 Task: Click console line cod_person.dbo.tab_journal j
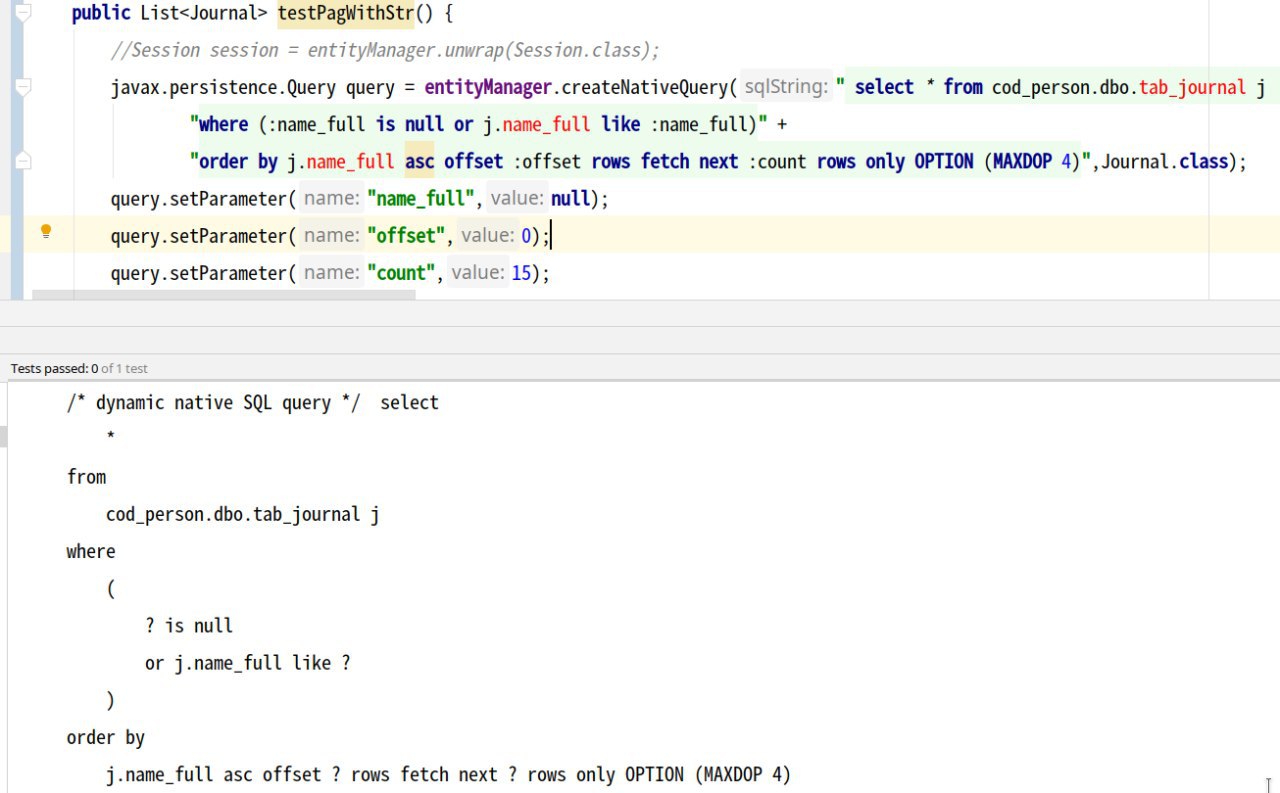tap(243, 515)
